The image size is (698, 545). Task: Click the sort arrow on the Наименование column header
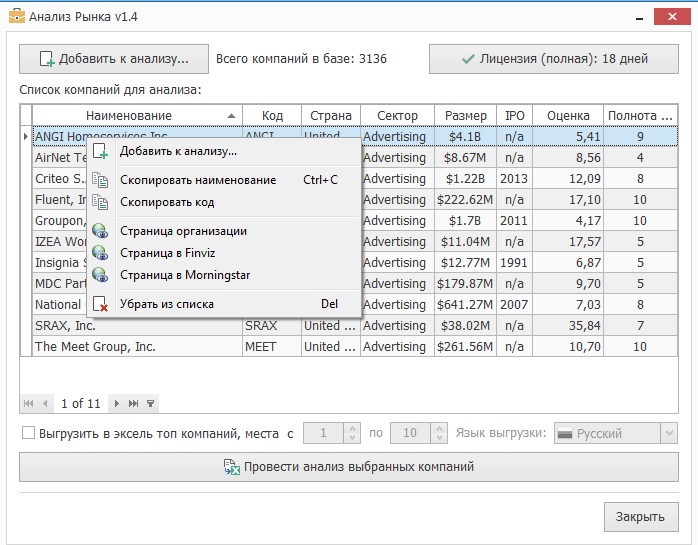232,116
